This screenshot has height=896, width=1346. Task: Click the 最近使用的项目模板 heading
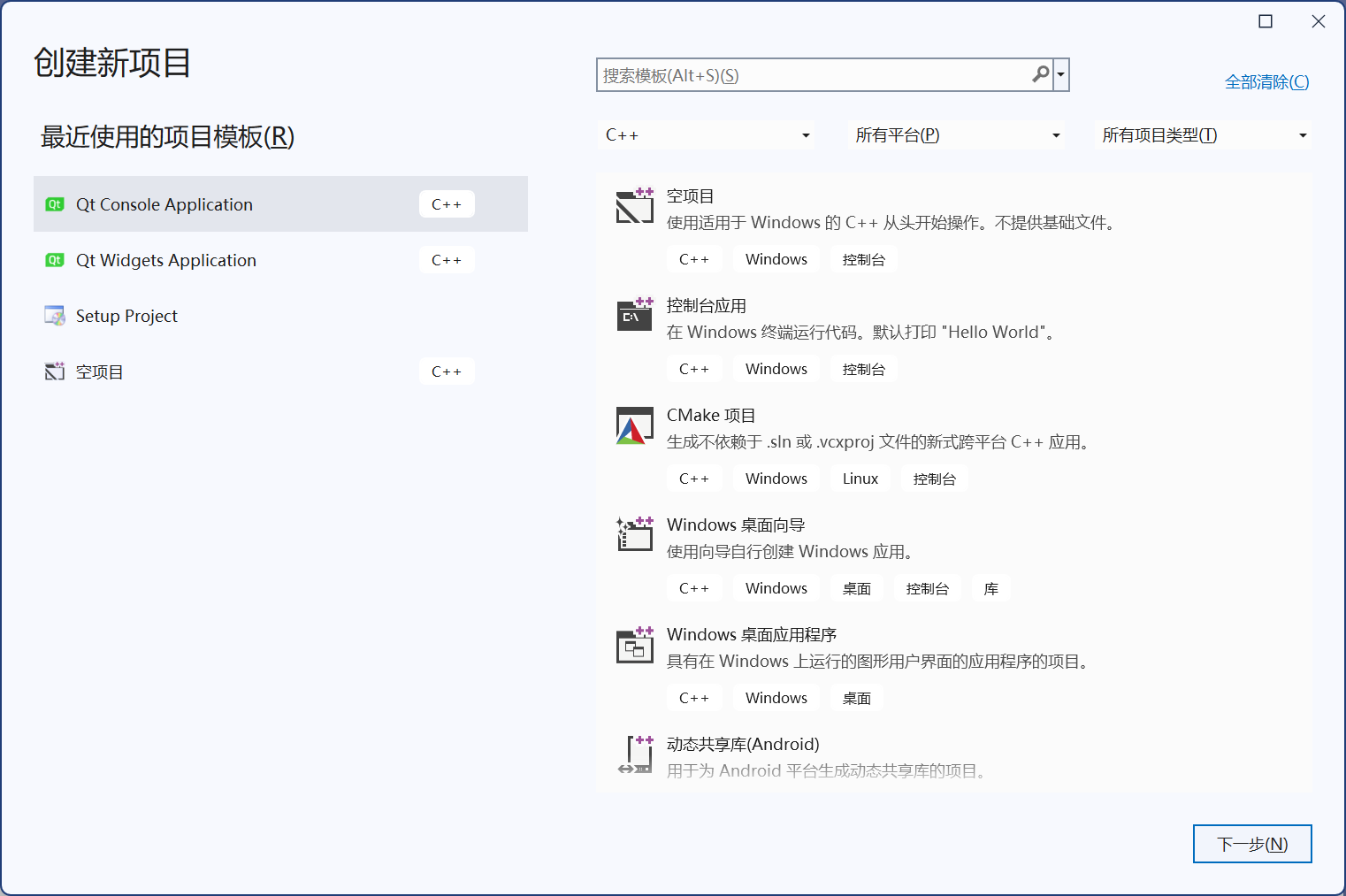[167, 136]
